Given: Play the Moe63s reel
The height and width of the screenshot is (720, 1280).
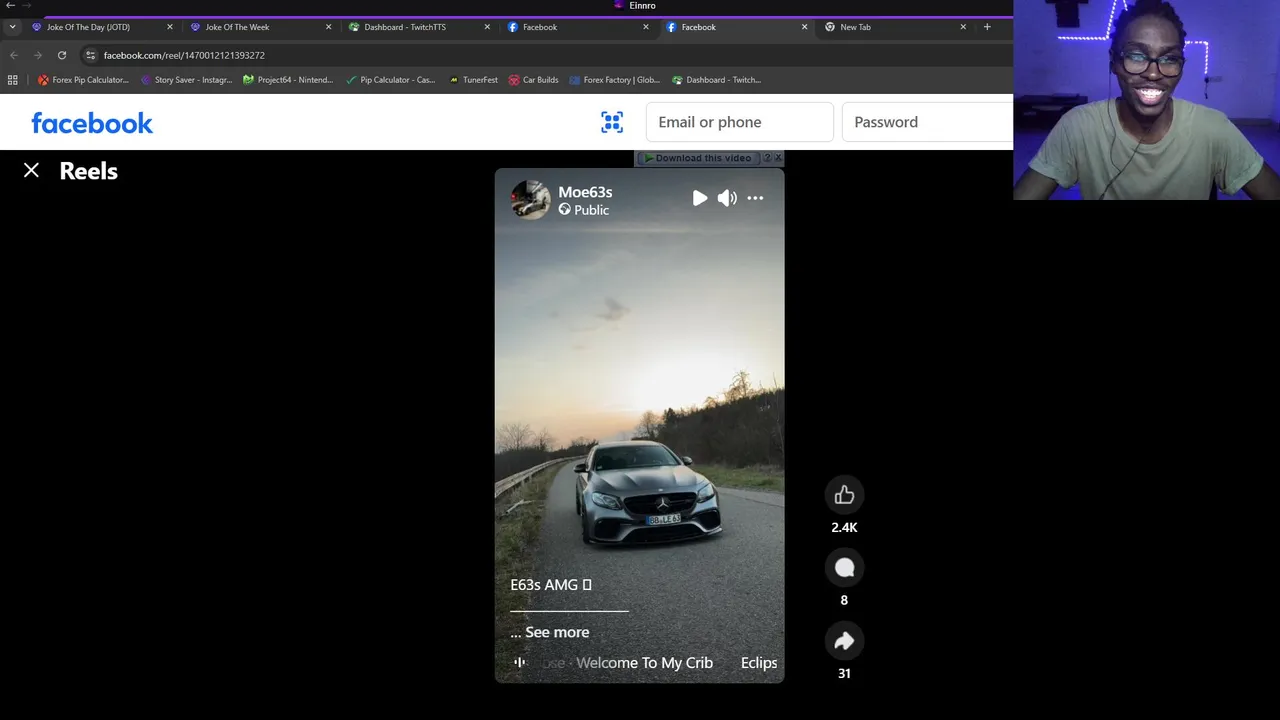Looking at the screenshot, I should pos(700,198).
